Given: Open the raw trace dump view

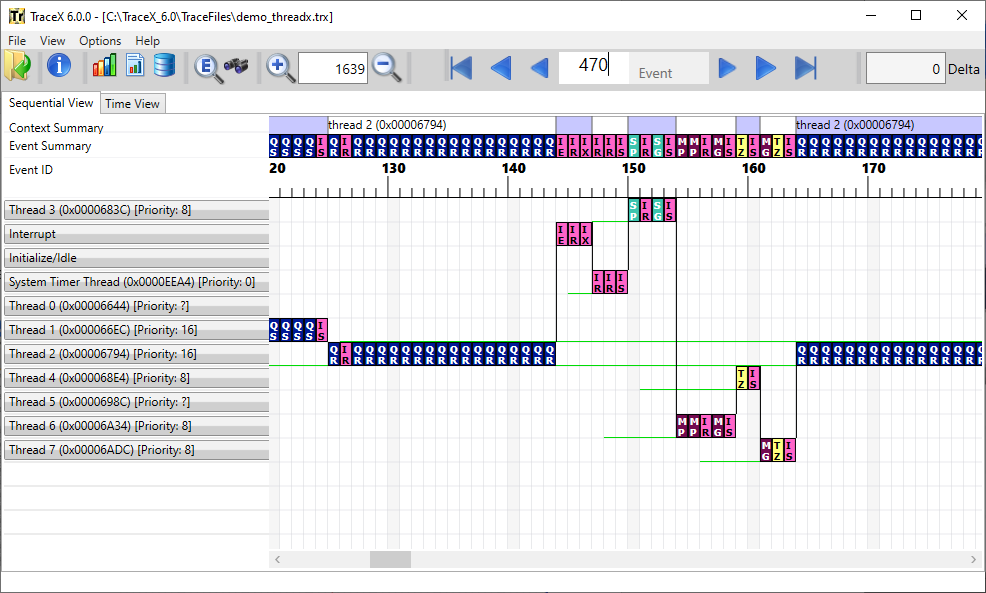Looking at the screenshot, I should (164, 67).
